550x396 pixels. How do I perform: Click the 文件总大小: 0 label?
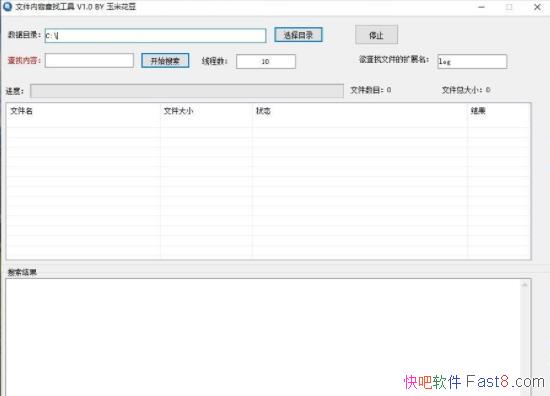pos(466,90)
